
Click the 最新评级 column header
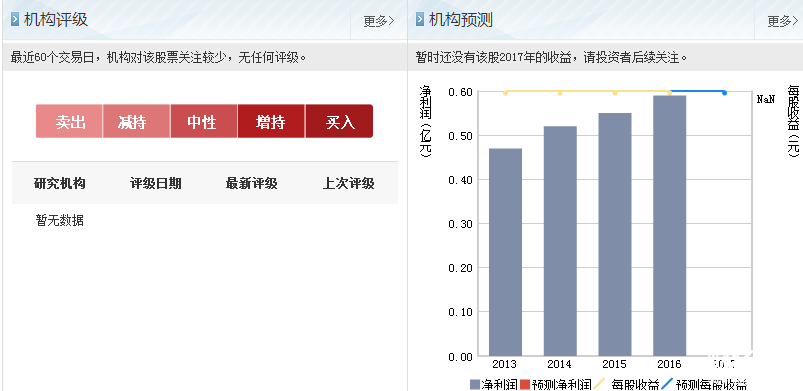(251, 183)
